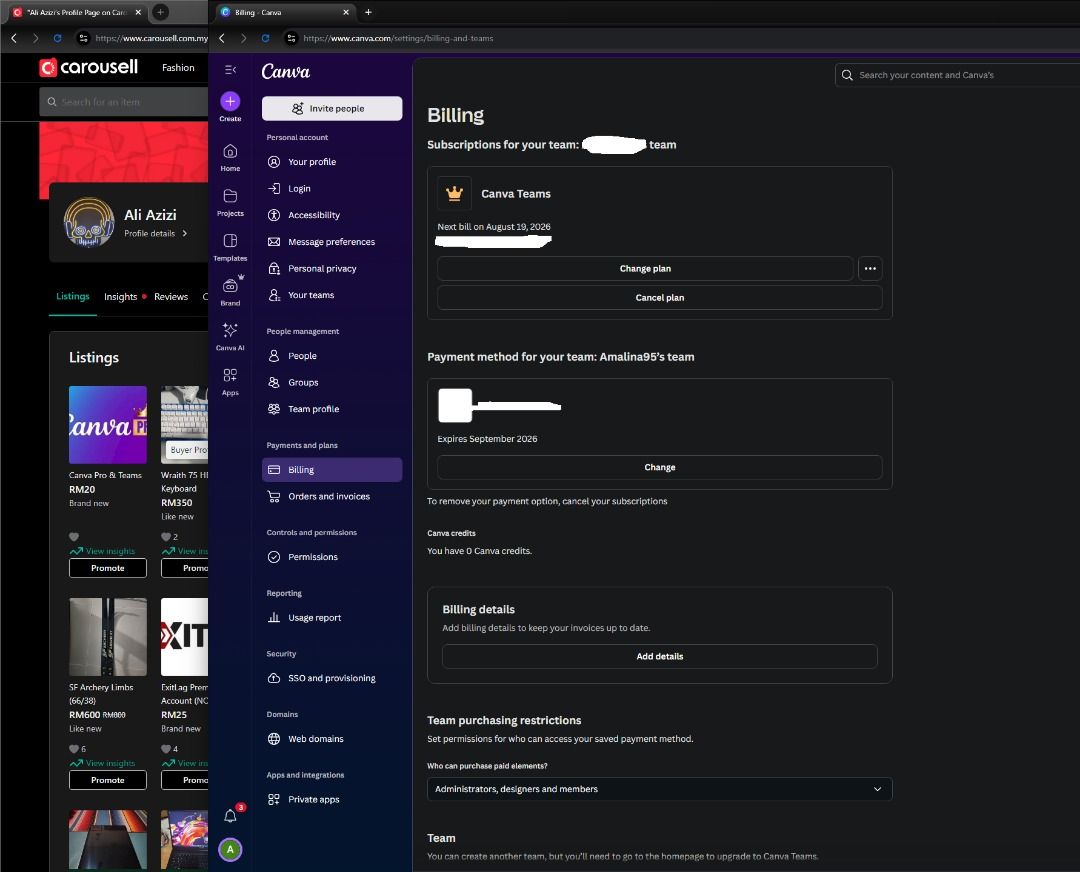
Task: Like the Canva Pro & Teams listing heart
Action: click(x=74, y=537)
